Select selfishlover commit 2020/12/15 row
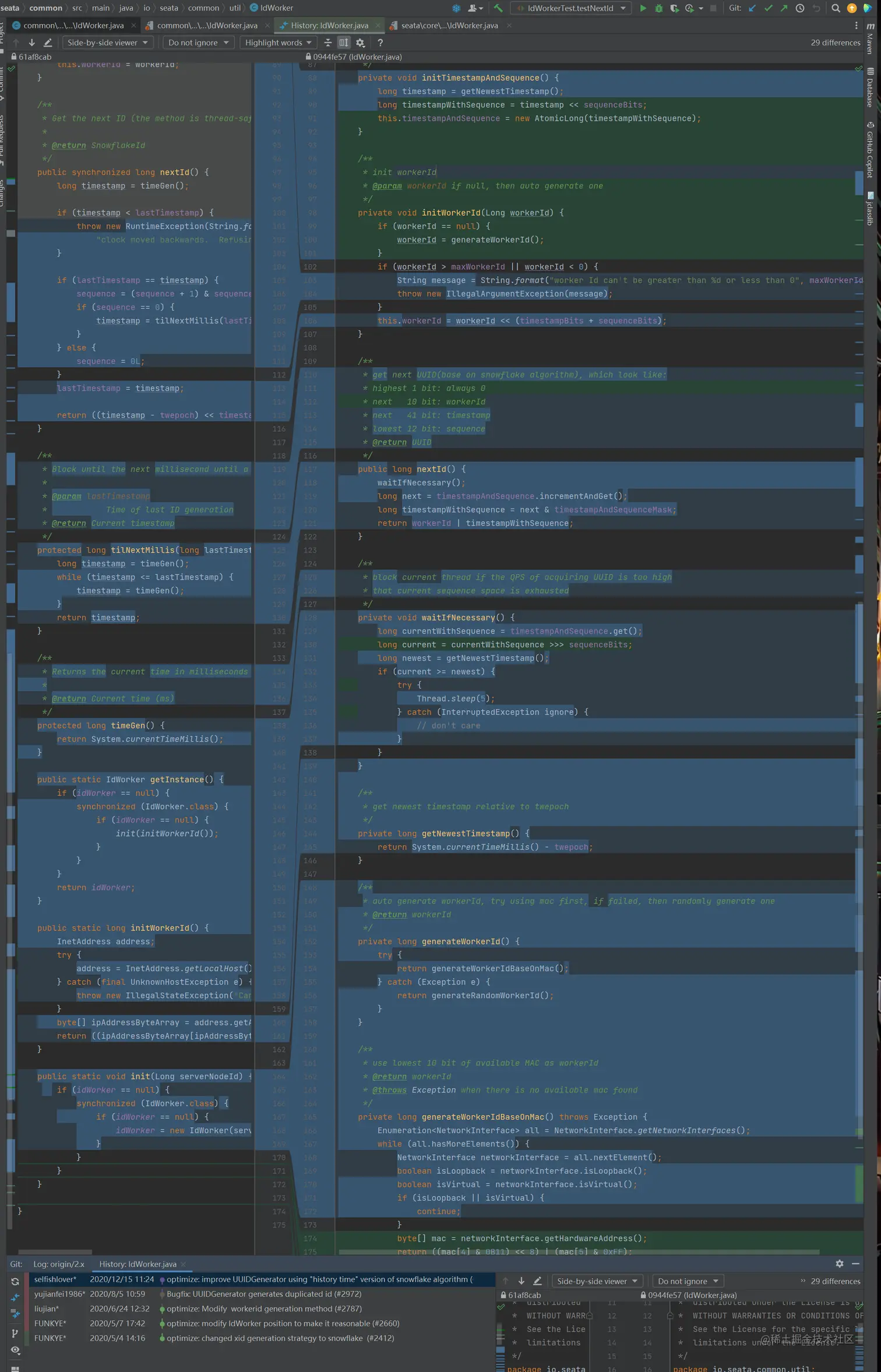881x1372 pixels. [261, 1279]
